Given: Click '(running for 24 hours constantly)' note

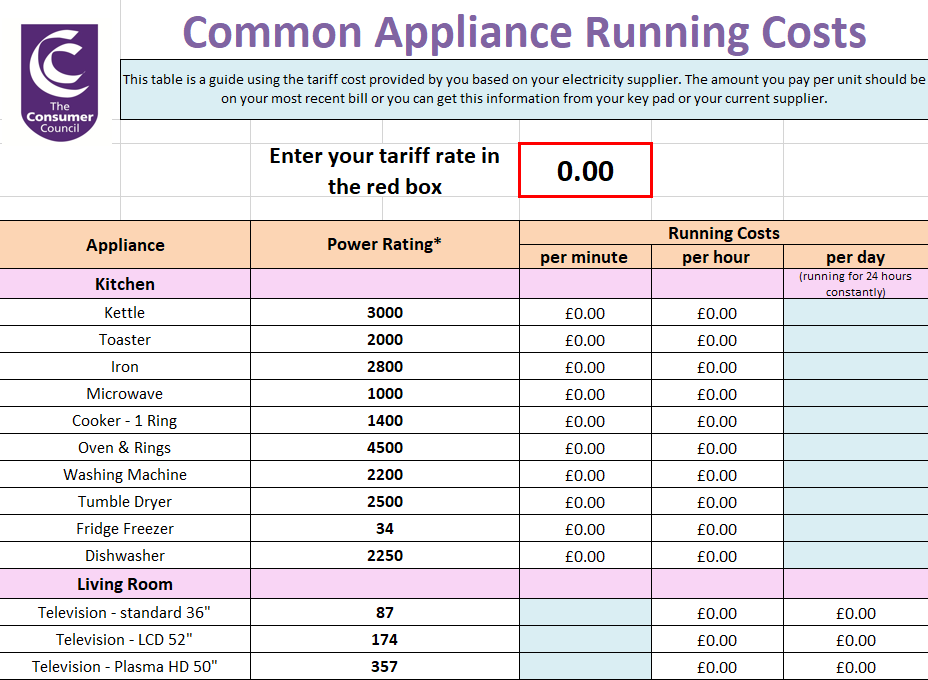Looking at the screenshot, I should pyautogui.click(x=856, y=284).
